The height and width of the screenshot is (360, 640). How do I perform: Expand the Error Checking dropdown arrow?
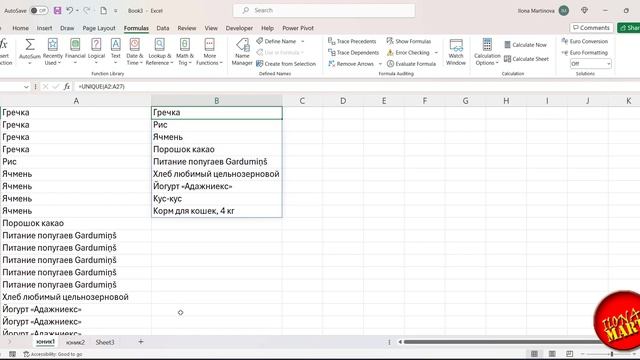point(436,53)
